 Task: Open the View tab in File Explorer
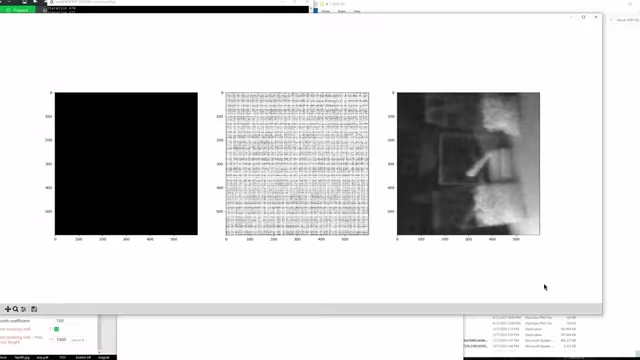click(x=357, y=11)
